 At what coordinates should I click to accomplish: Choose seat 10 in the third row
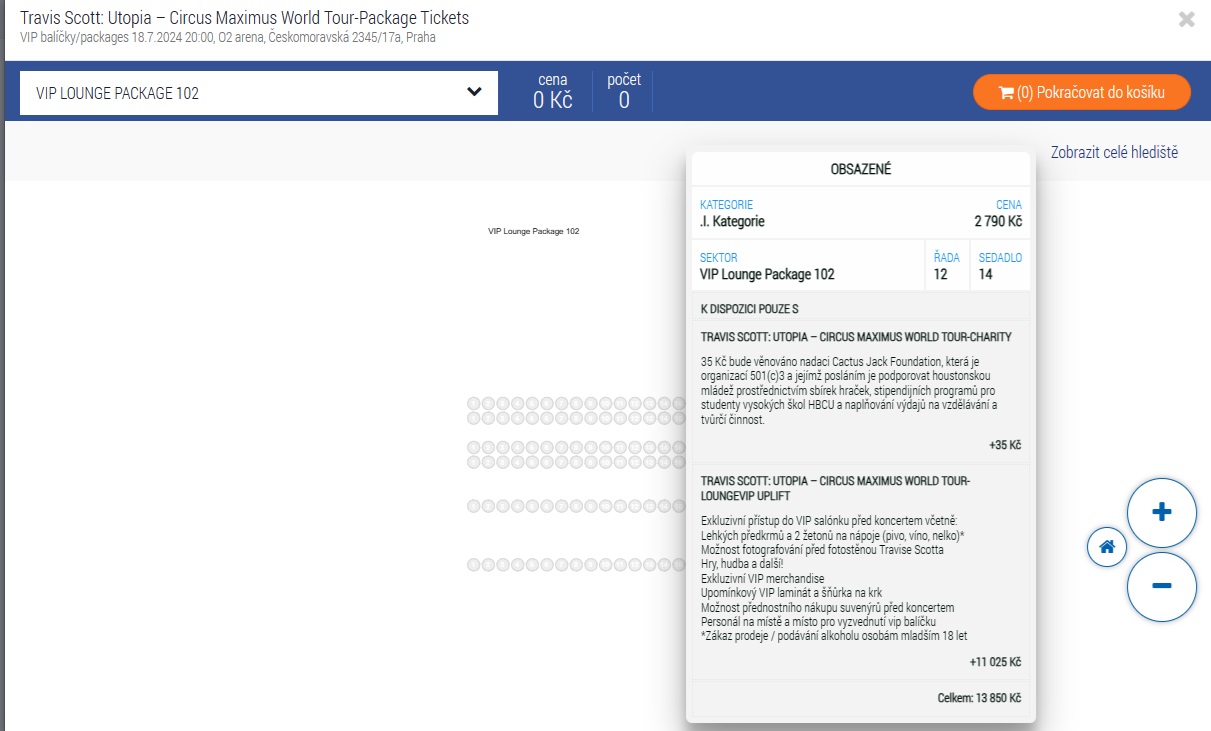tap(607, 447)
